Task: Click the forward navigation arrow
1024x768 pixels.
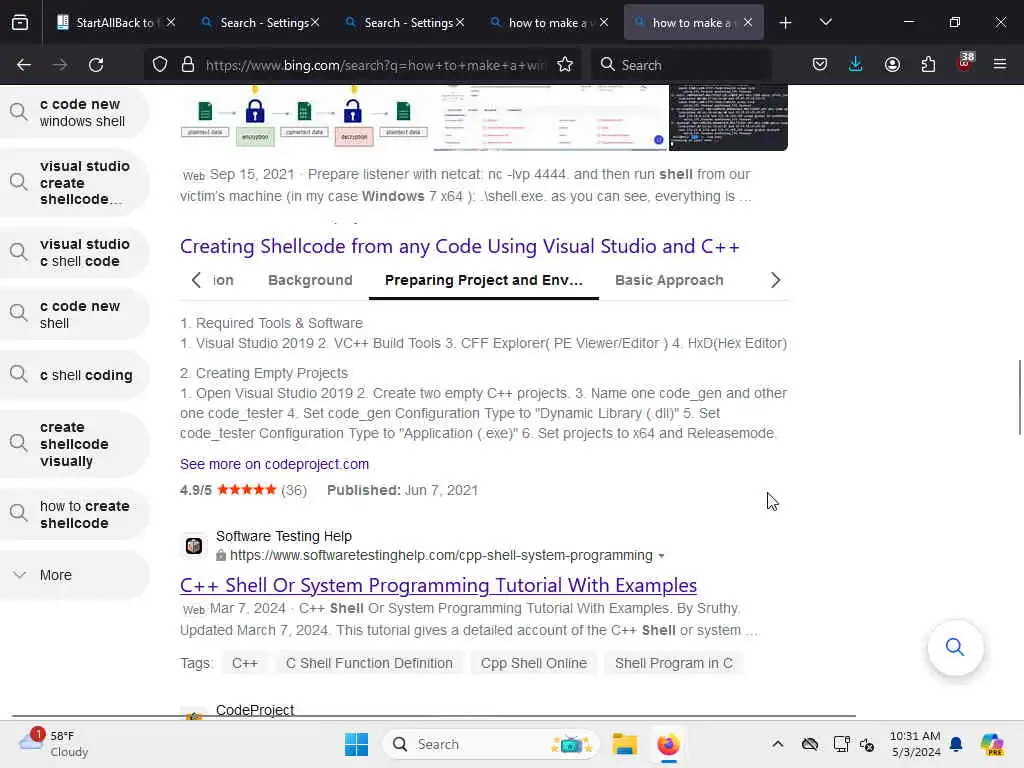Action: coord(60,65)
